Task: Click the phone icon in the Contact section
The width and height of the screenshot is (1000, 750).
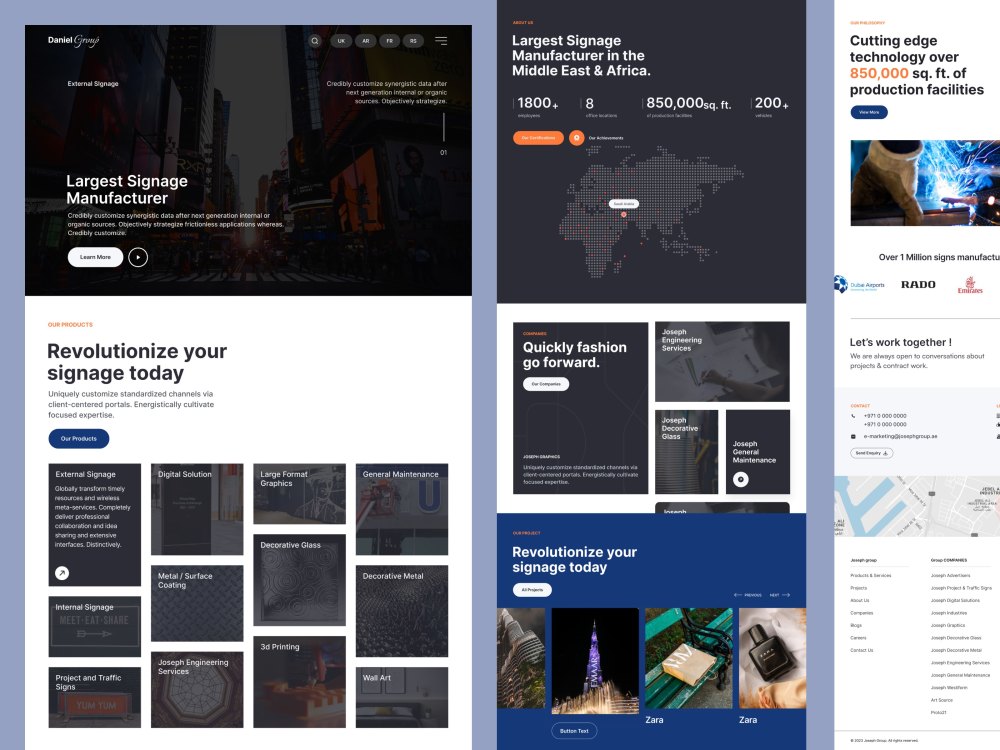Action: point(853,416)
